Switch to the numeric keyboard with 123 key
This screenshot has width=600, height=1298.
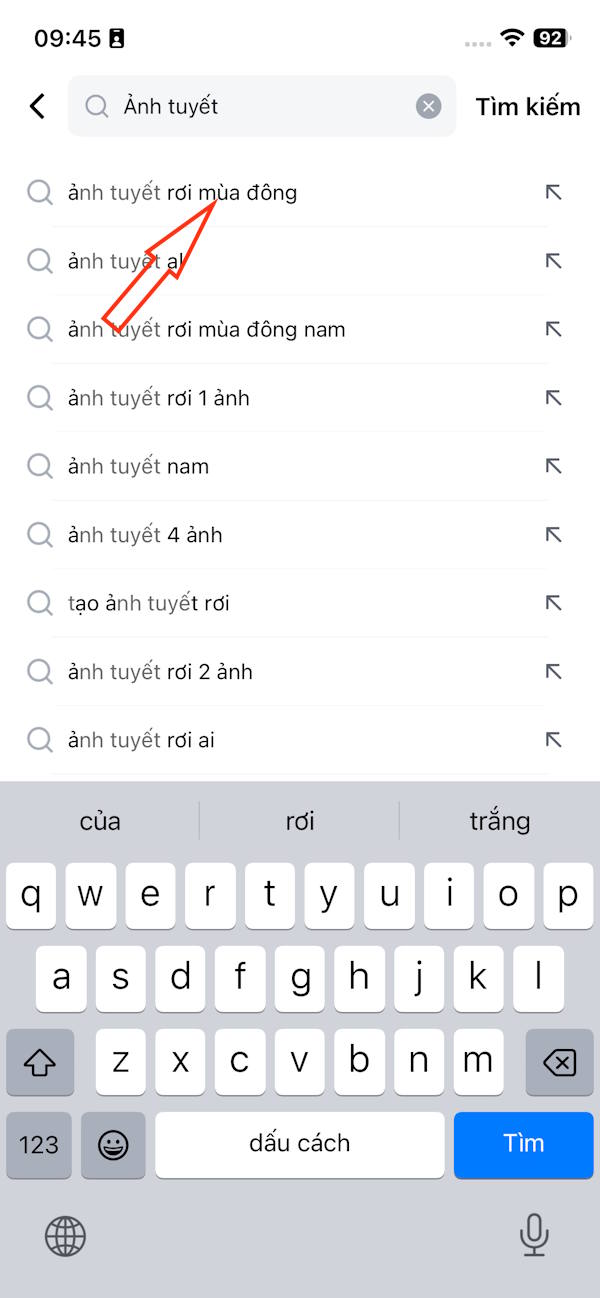click(x=38, y=1145)
